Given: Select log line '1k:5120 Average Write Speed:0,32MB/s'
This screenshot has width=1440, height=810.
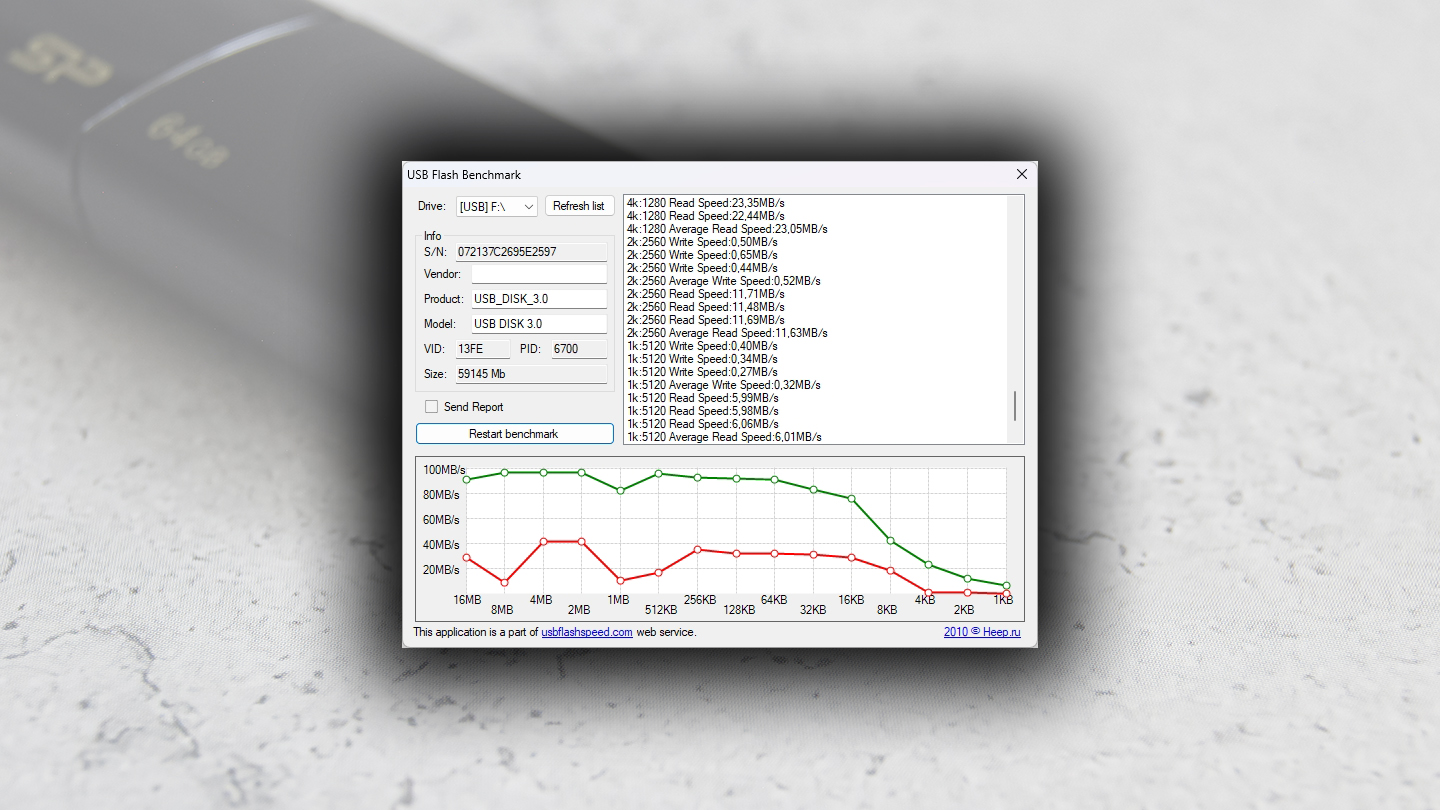Looking at the screenshot, I should [723, 385].
